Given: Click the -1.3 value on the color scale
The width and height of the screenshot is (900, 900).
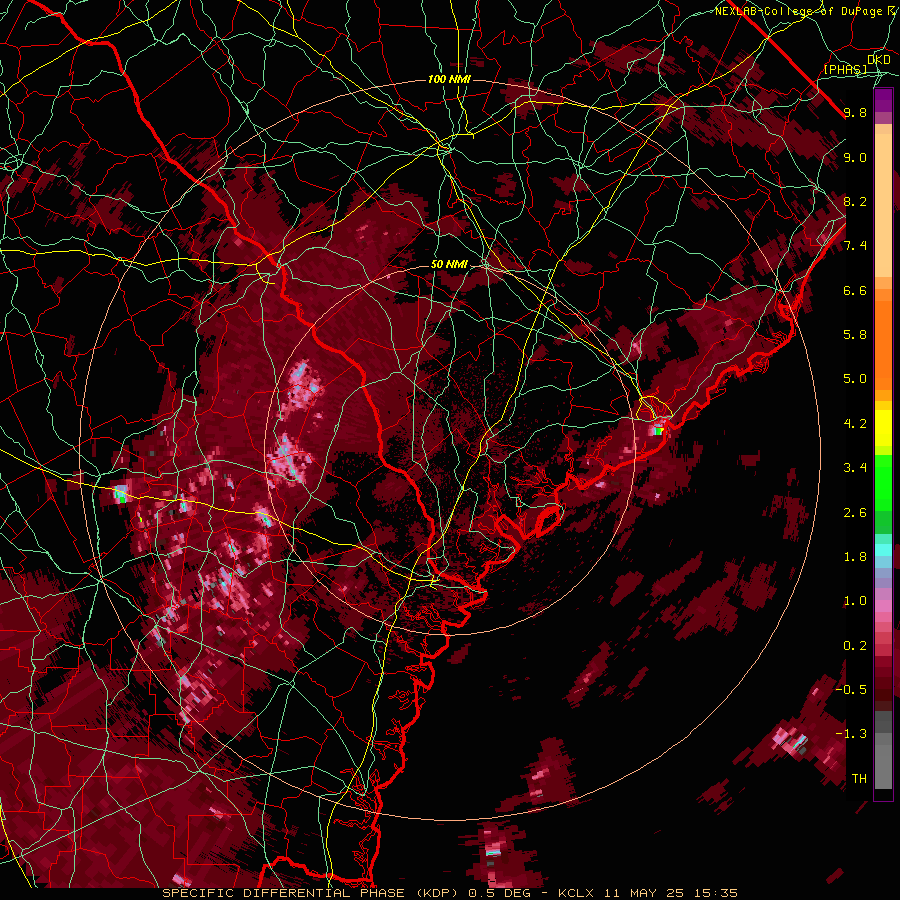Looking at the screenshot, I should coord(851,734).
